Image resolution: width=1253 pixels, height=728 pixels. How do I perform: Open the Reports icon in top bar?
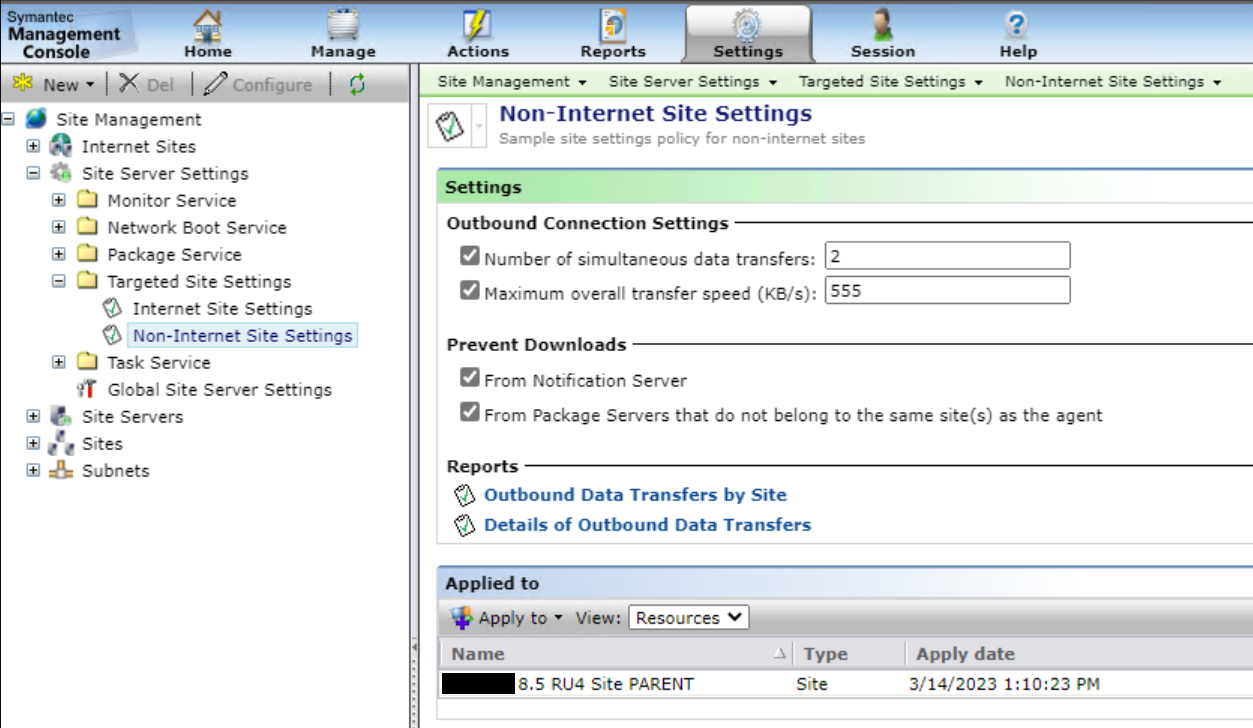[x=612, y=25]
